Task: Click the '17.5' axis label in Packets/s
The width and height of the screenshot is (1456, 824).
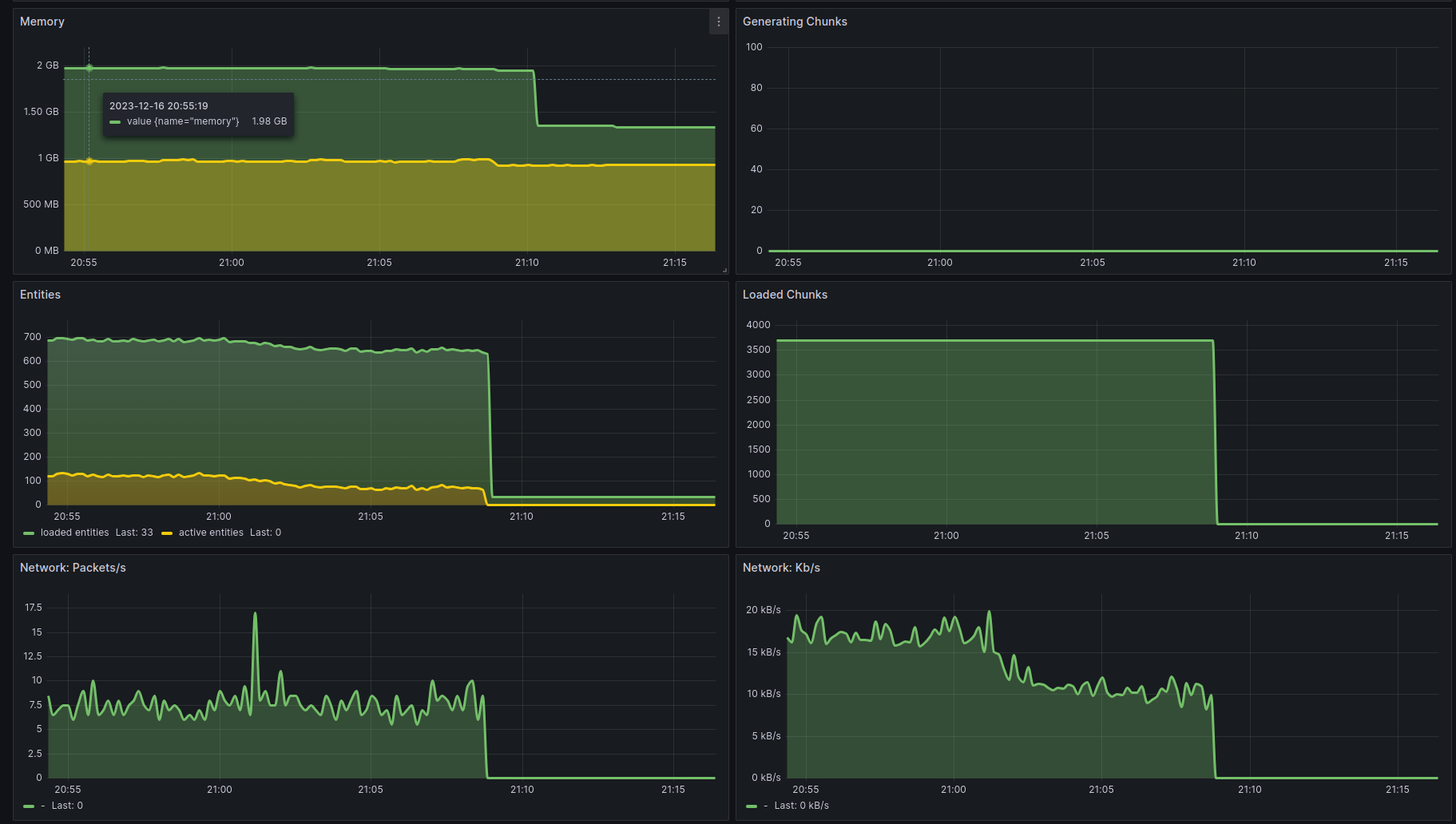Action: (34, 608)
